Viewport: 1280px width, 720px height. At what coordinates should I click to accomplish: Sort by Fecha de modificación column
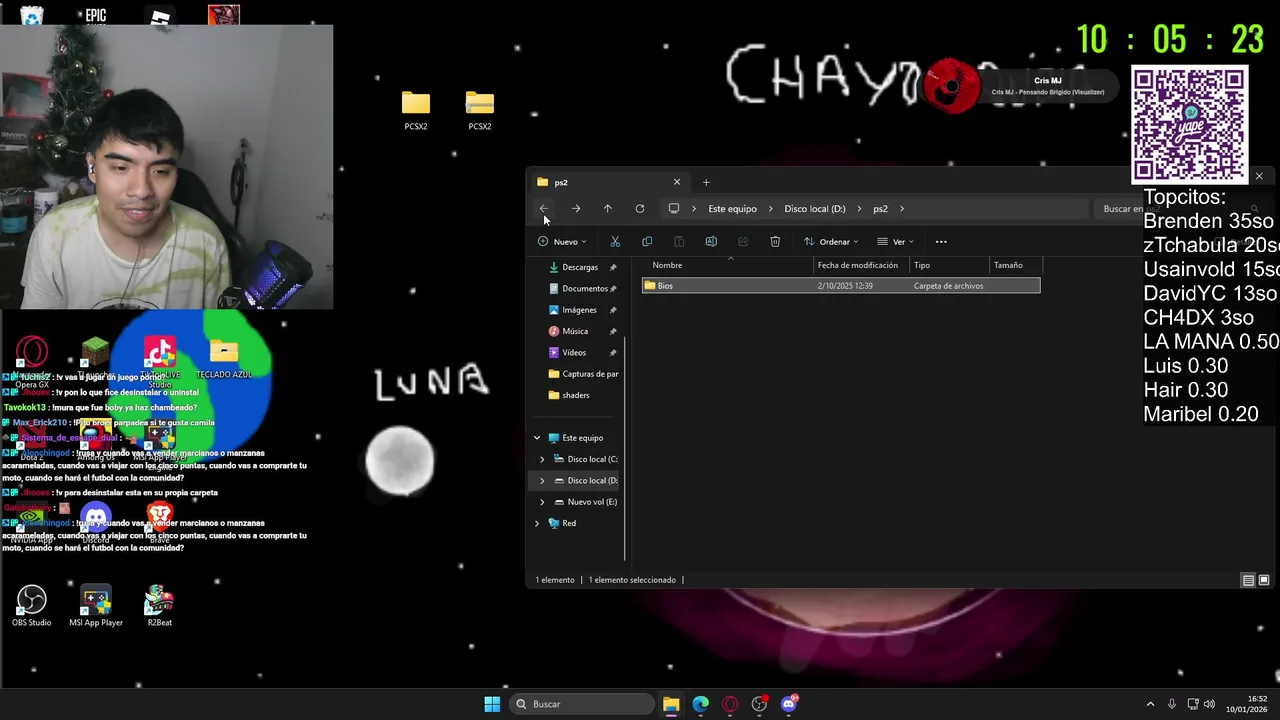click(861, 265)
